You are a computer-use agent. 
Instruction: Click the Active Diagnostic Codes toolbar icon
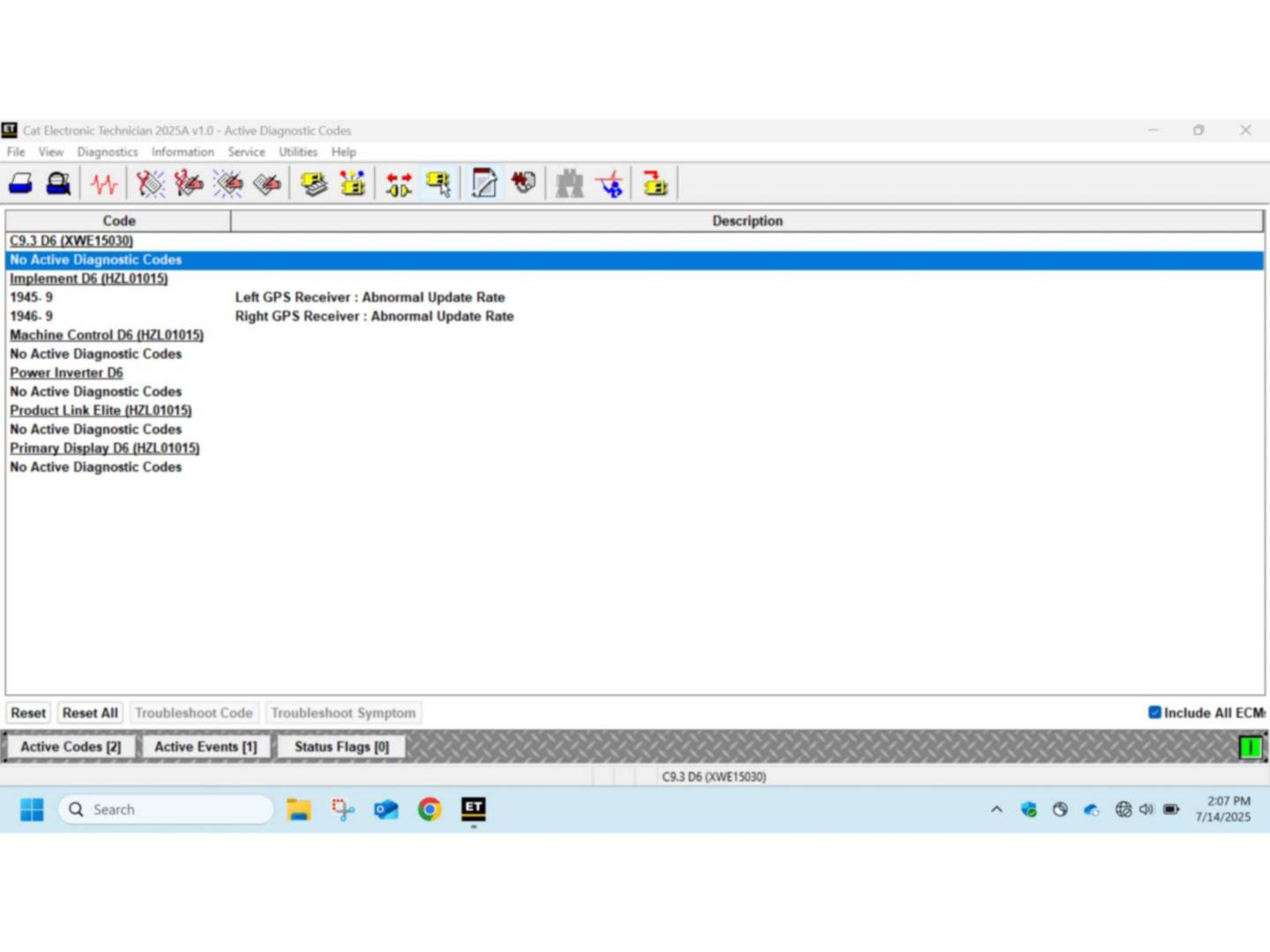(150, 183)
